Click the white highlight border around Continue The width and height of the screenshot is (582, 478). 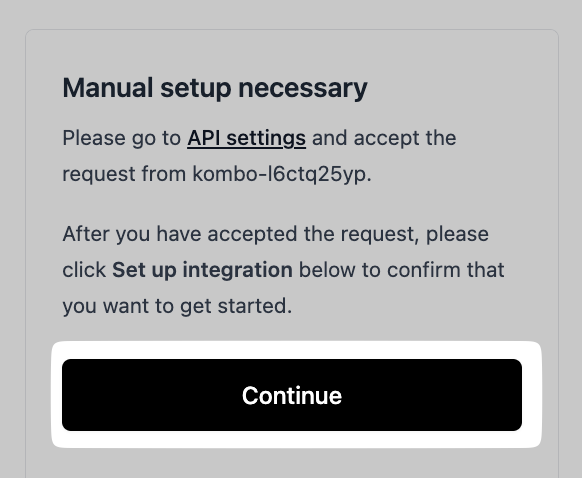click(296, 350)
